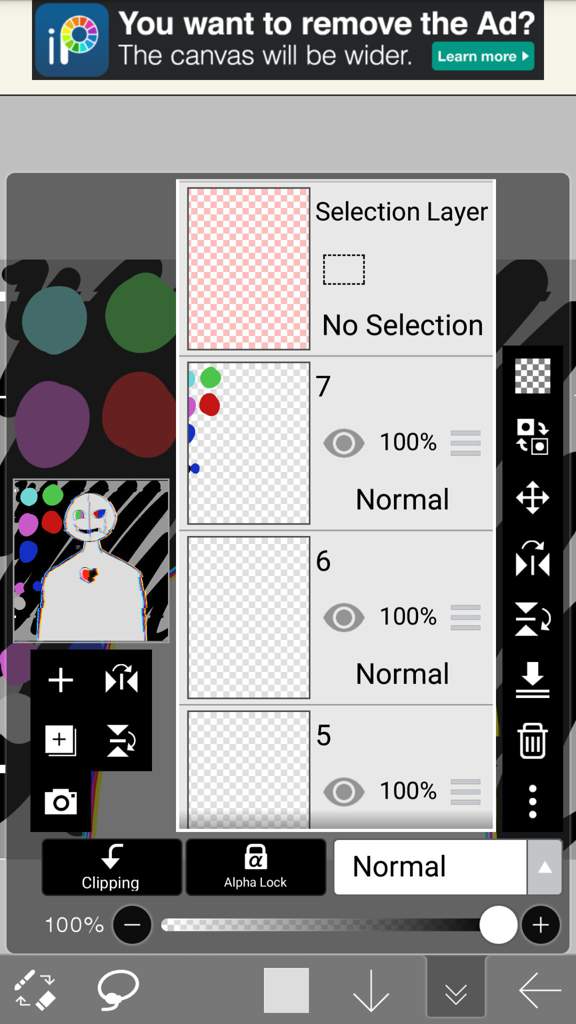Select the Selection Layer entry

click(336, 268)
